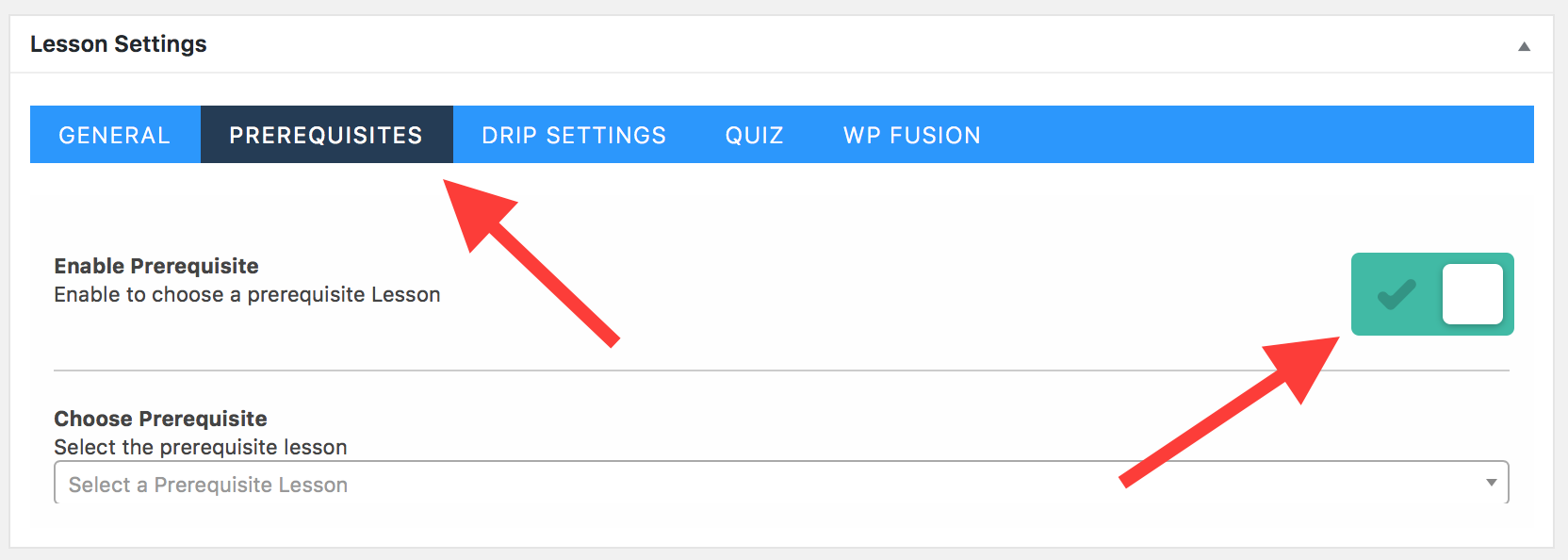Click the Lesson Settings header text
Viewport: 1568px width, 560px height.
[x=119, y=43]
